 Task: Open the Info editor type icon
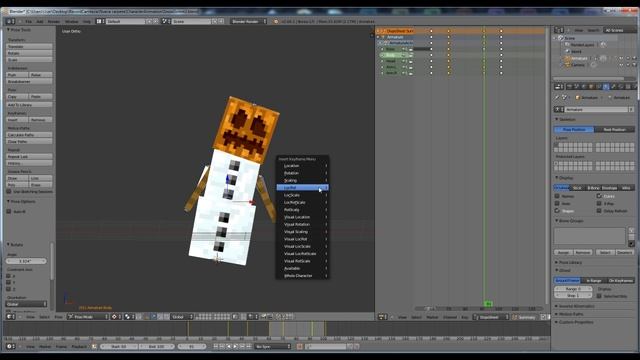point(9,21)
